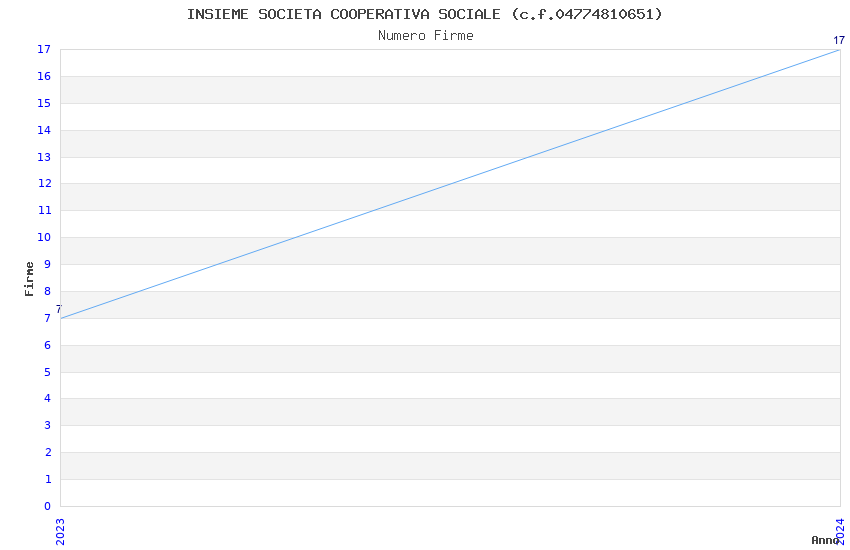Click the x-axis title 'Anno'
The image size is (850, 550).
[825, 540]
